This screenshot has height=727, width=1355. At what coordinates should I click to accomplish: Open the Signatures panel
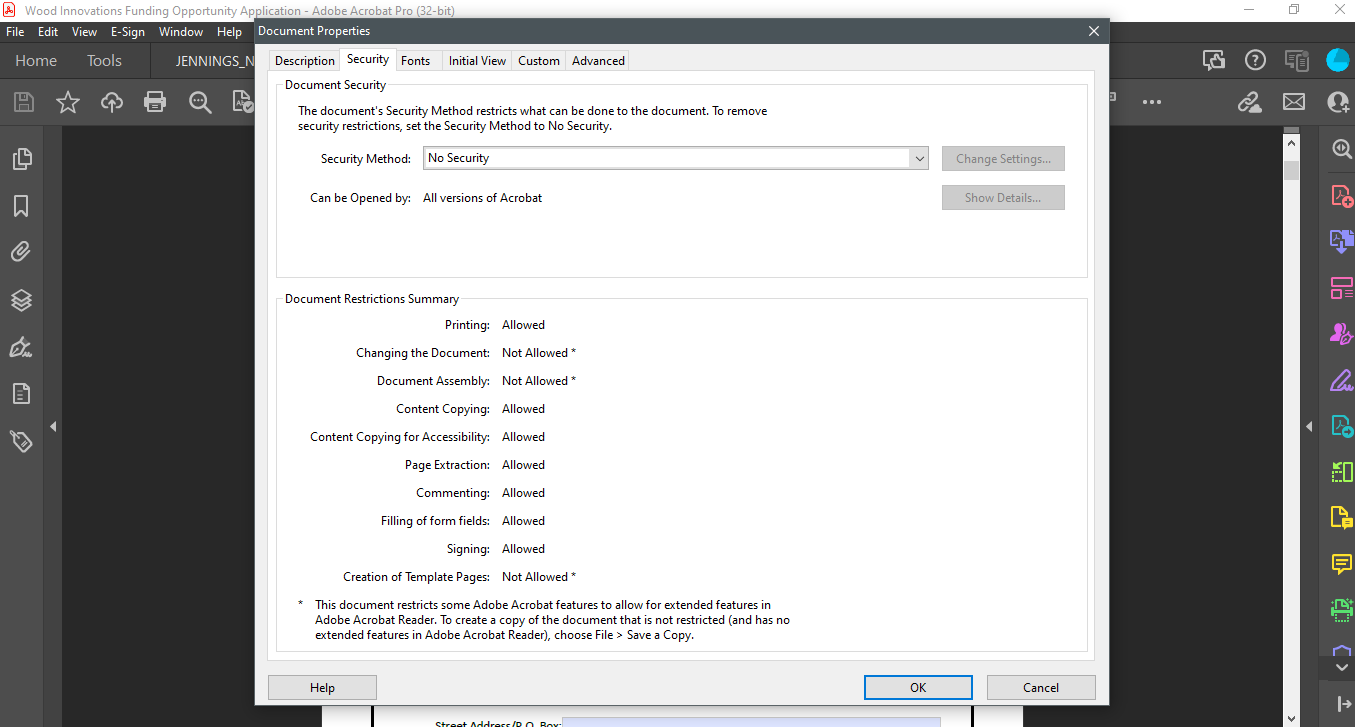21,346
